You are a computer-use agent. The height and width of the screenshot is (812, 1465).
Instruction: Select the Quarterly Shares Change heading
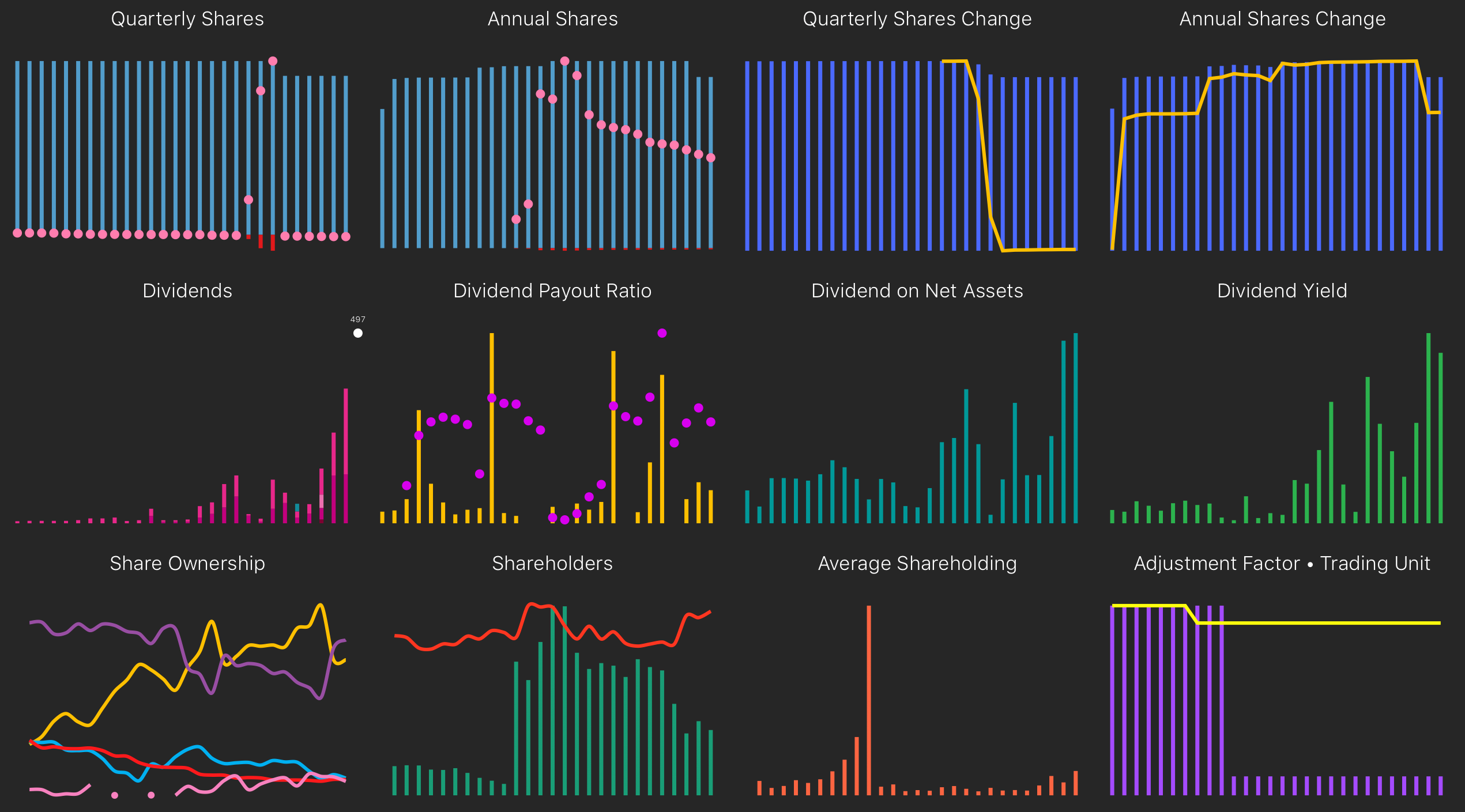click(917, 19)
